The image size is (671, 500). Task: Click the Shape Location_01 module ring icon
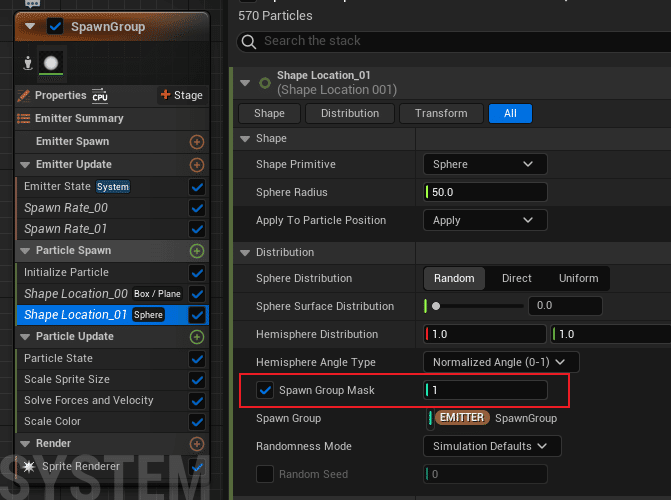point(265,83)
